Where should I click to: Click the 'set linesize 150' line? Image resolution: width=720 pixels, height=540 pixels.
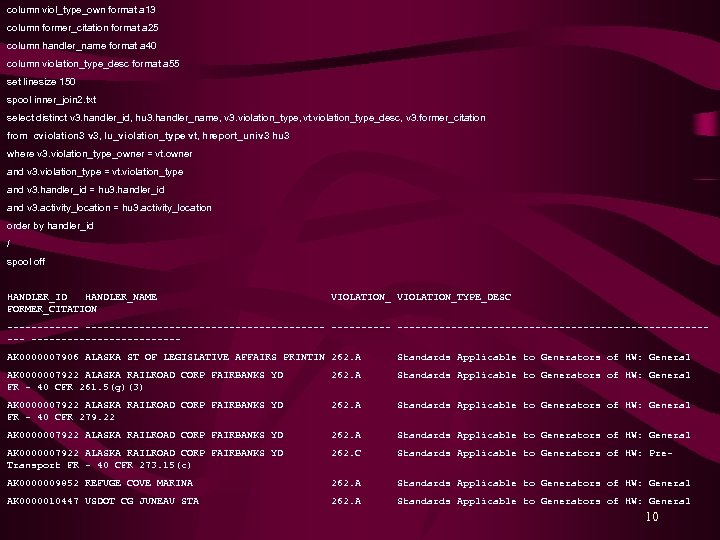tap(41, 82)
